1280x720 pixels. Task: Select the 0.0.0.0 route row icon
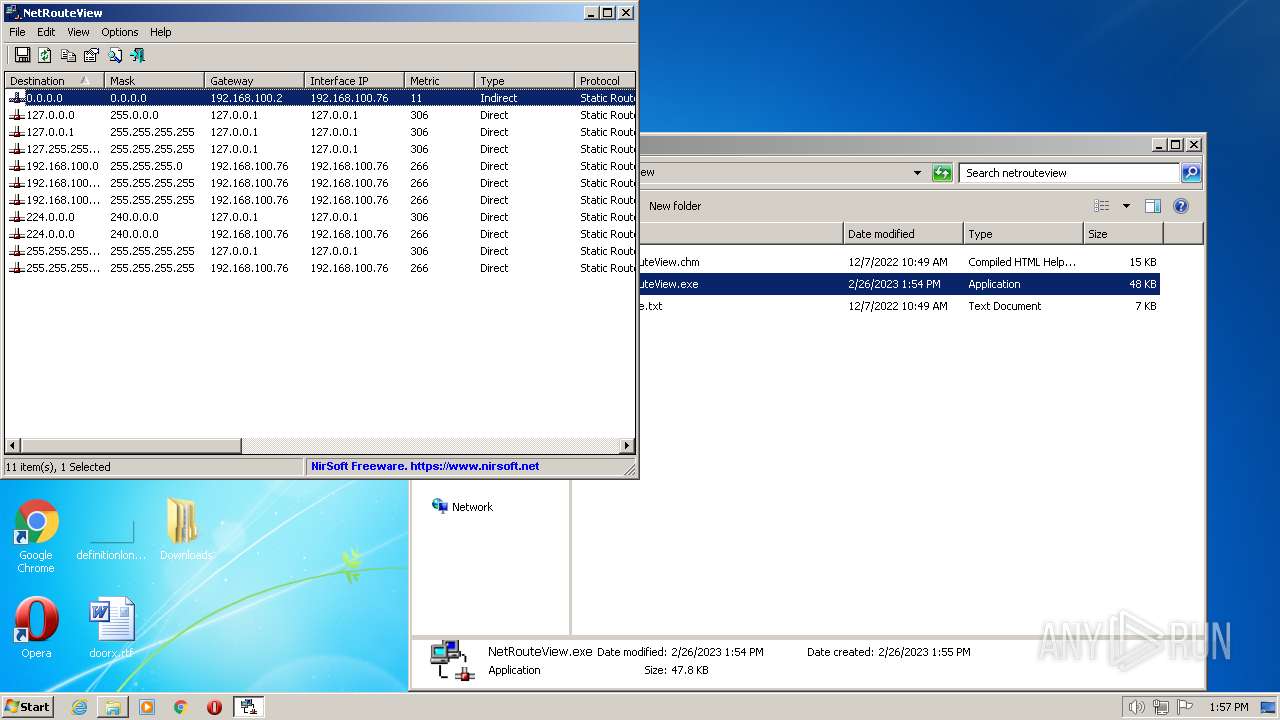(16, 98)
